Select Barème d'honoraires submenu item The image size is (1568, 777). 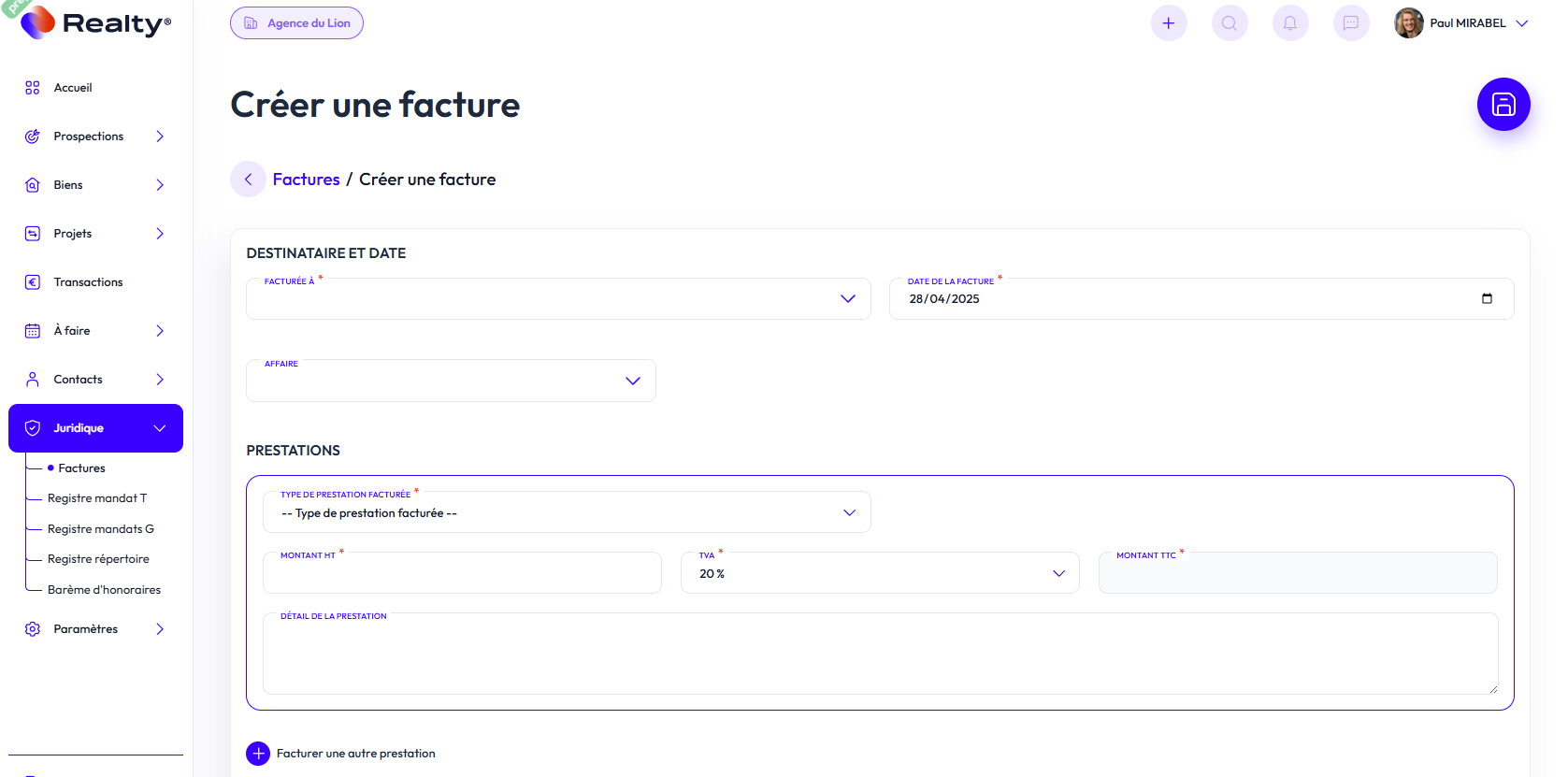point(104,590)
